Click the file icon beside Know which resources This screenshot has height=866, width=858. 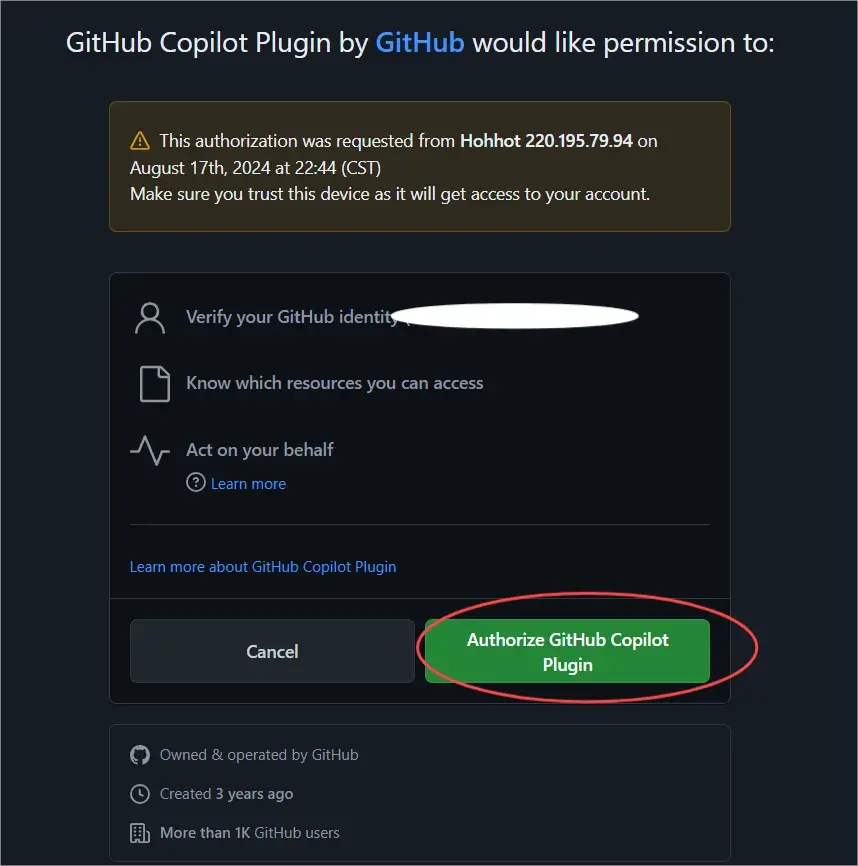[154, 384]
